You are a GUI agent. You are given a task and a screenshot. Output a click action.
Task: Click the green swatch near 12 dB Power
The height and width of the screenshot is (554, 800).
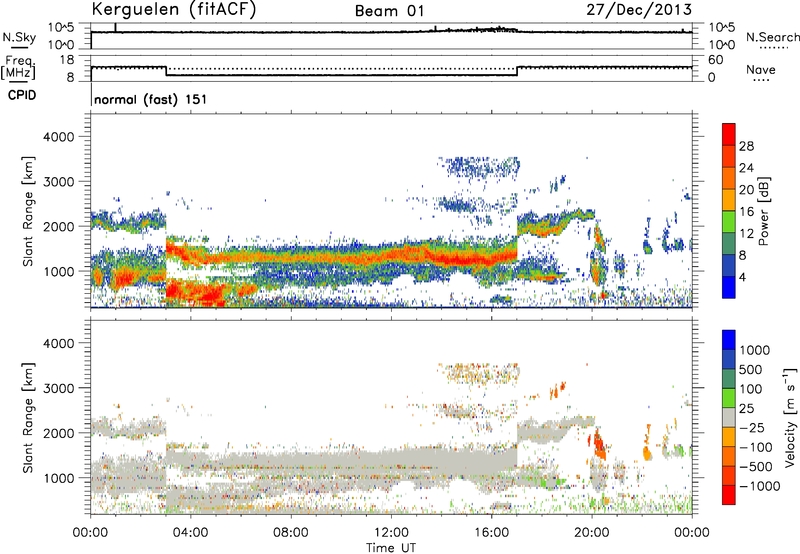[729, 222]
